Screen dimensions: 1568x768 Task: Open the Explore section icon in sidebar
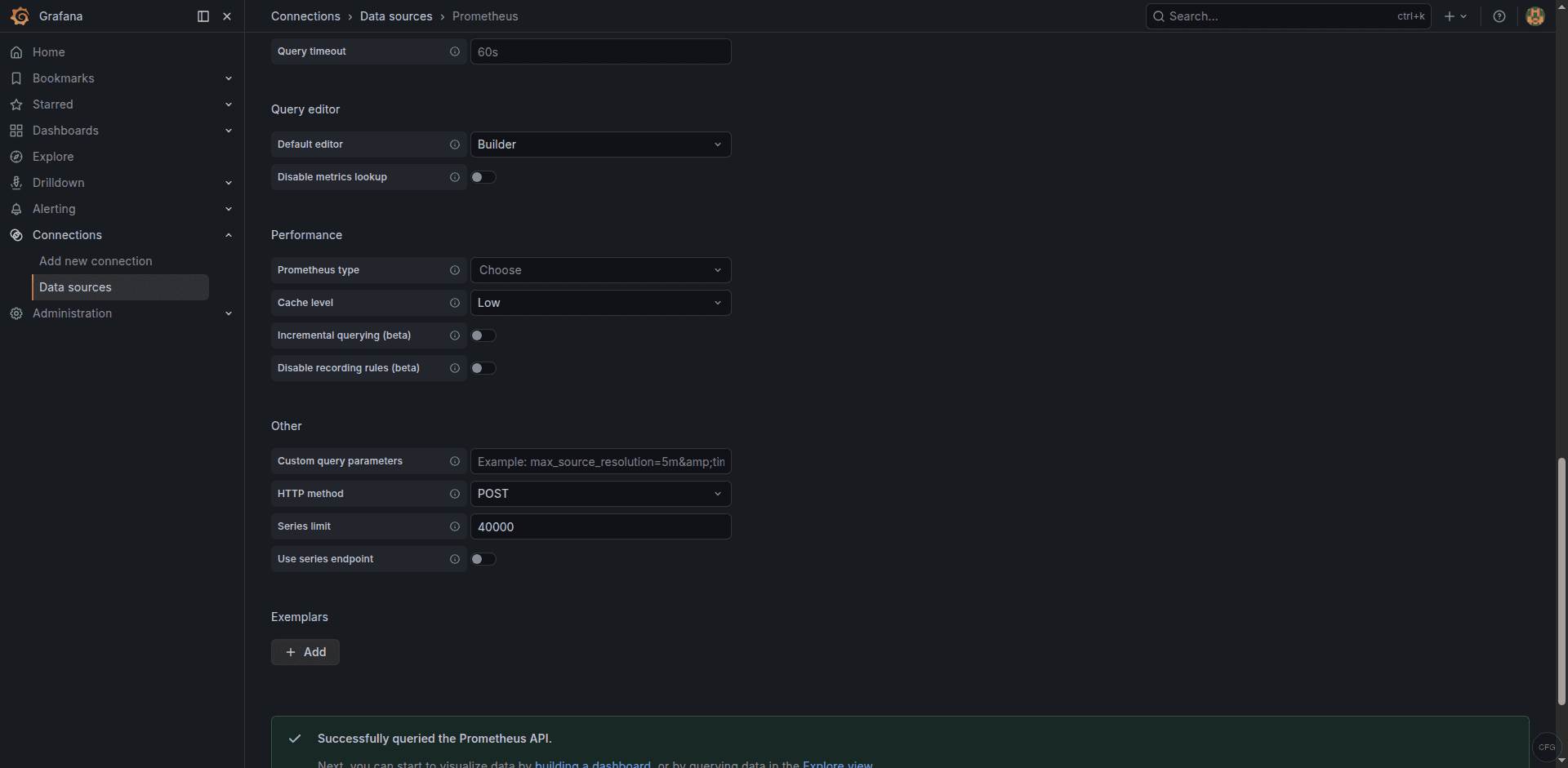click(x=16, y=156)
